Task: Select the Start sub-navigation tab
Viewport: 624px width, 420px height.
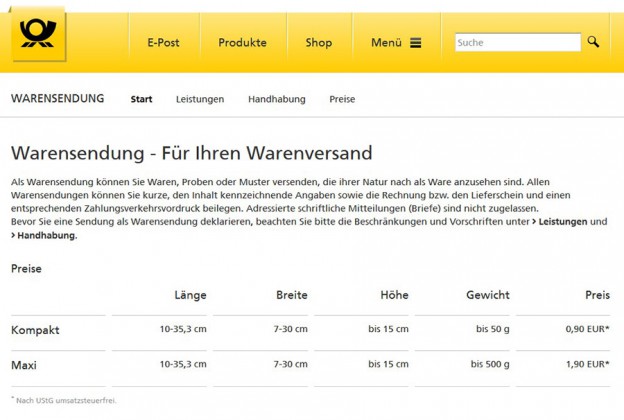Action: (141, 99)
